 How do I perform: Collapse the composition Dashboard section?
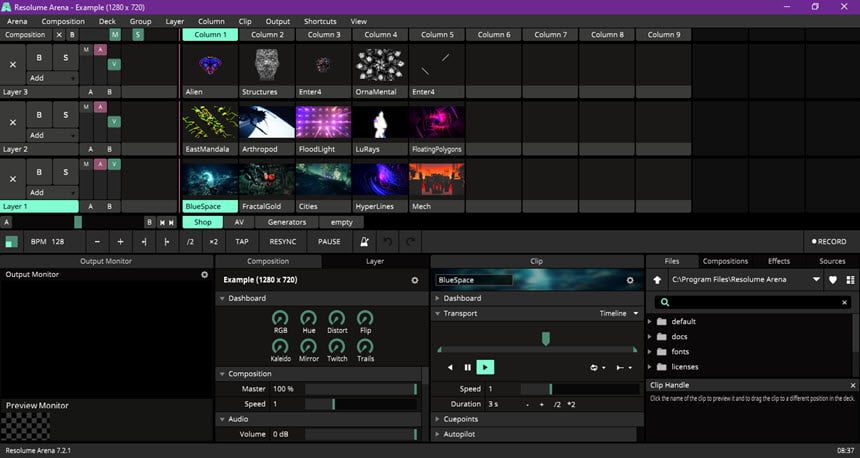click(x=222, y=298)
